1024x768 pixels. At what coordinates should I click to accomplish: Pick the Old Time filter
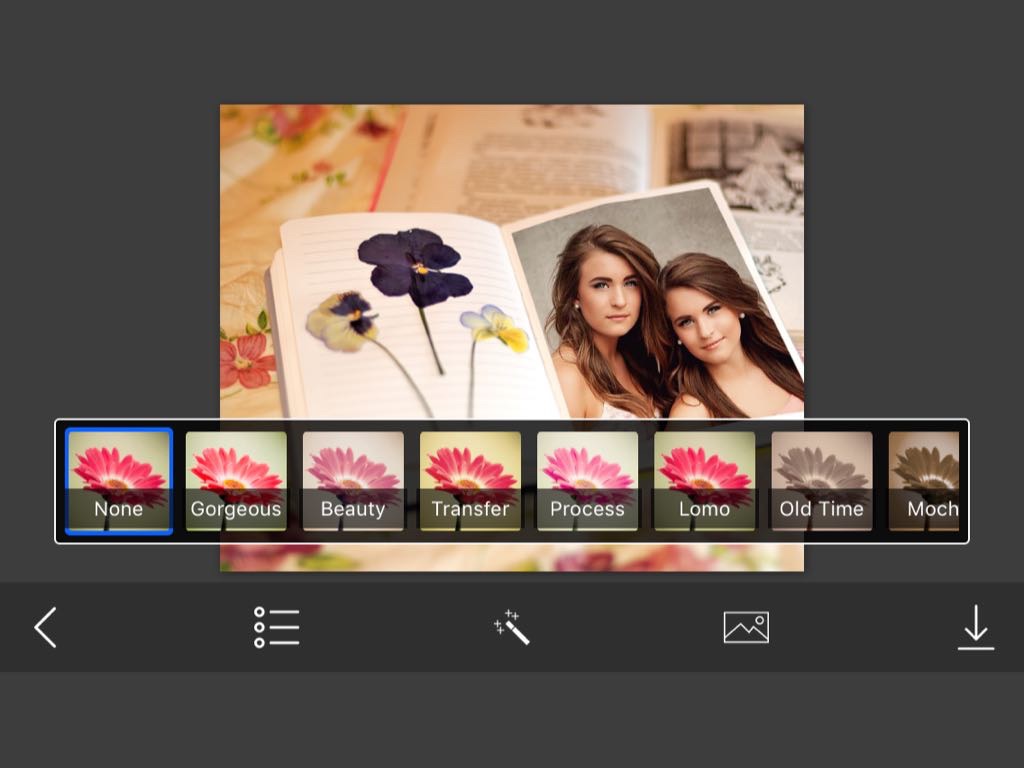point(821,481)
